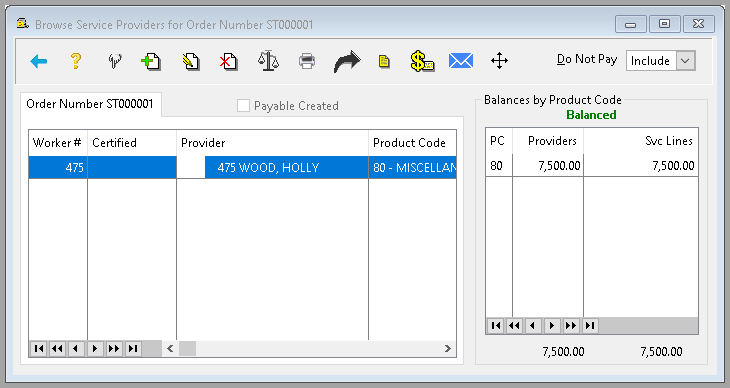
Task: Click PC 80 cell in balances table
Action: pyautogui.click(x=499, y=165)
